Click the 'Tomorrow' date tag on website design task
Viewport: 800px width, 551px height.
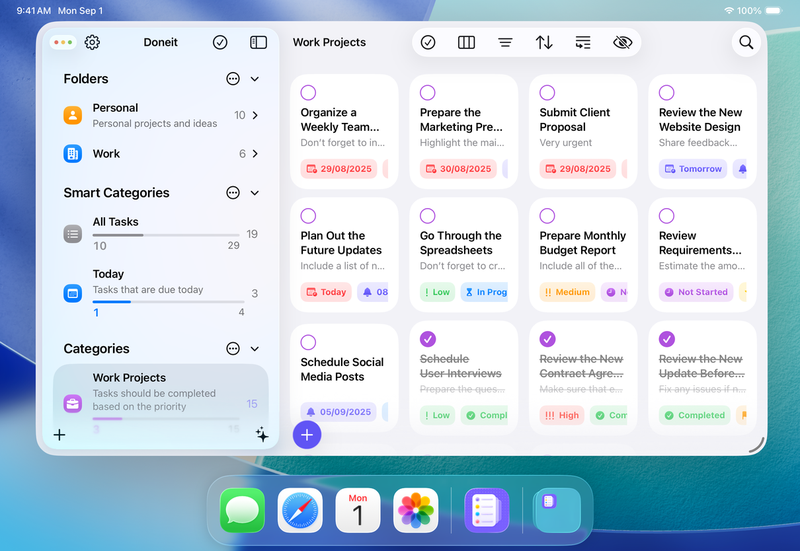pos(693,169)
